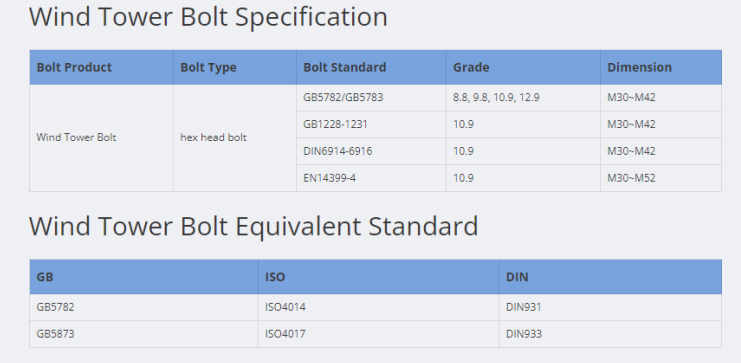Click the Wind Tower Bolt Specification heading
This screenshot has height=363, width=741.
click(208, 17)
